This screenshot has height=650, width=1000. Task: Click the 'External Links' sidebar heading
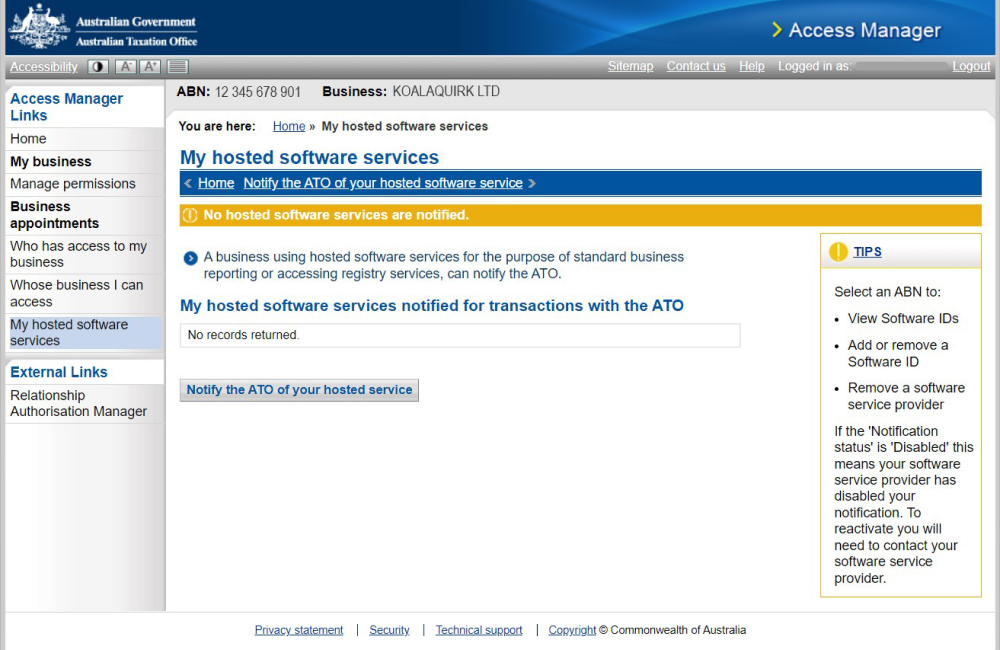point(59,373)
